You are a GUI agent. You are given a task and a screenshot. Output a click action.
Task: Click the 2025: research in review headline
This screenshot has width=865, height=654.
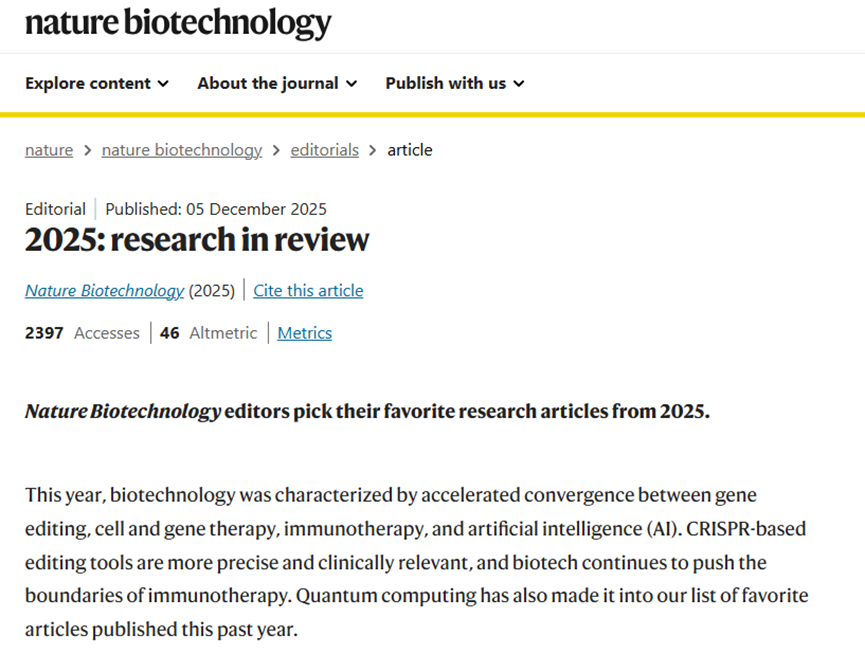point(197,240)
